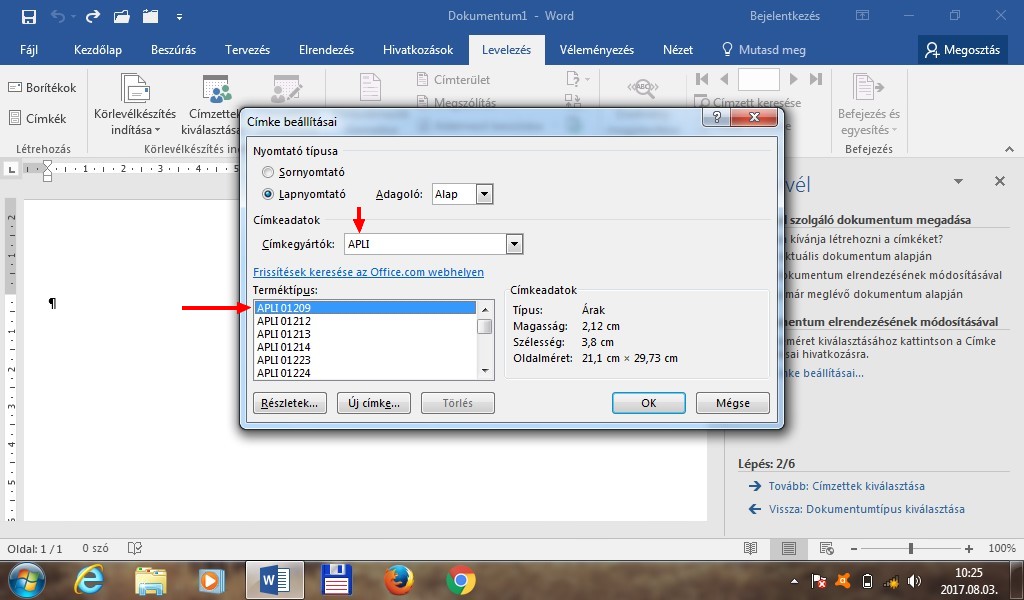Click zoom out minus button
Image resolution: width=1024 pixels, height=600 pixels.
(854, 549)
